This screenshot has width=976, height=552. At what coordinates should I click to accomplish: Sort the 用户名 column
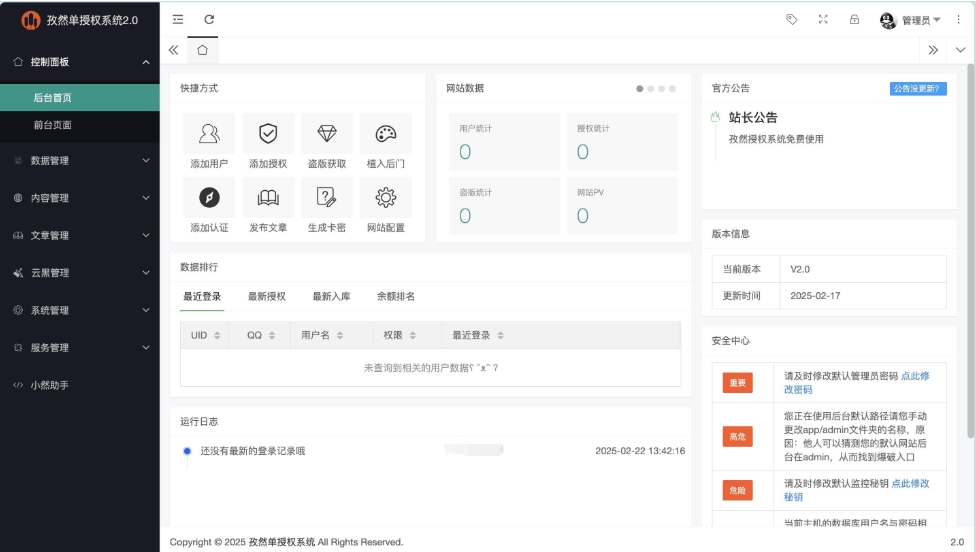pyautogui.click(x=340, y=335)
